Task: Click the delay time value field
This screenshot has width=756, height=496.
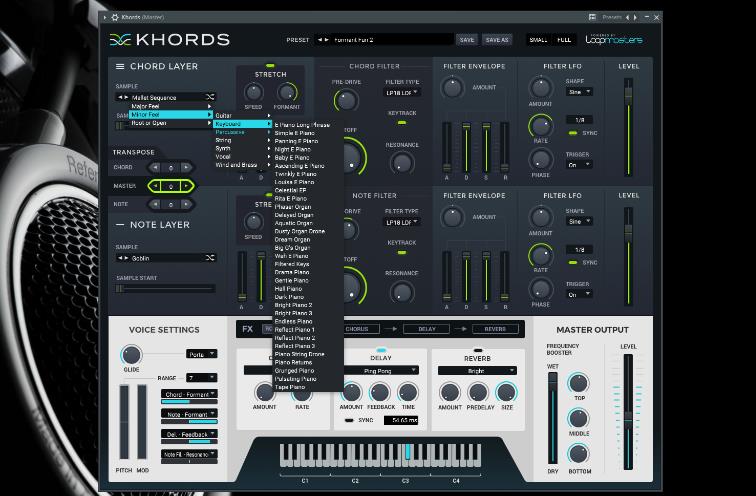Action: point(401,420)
